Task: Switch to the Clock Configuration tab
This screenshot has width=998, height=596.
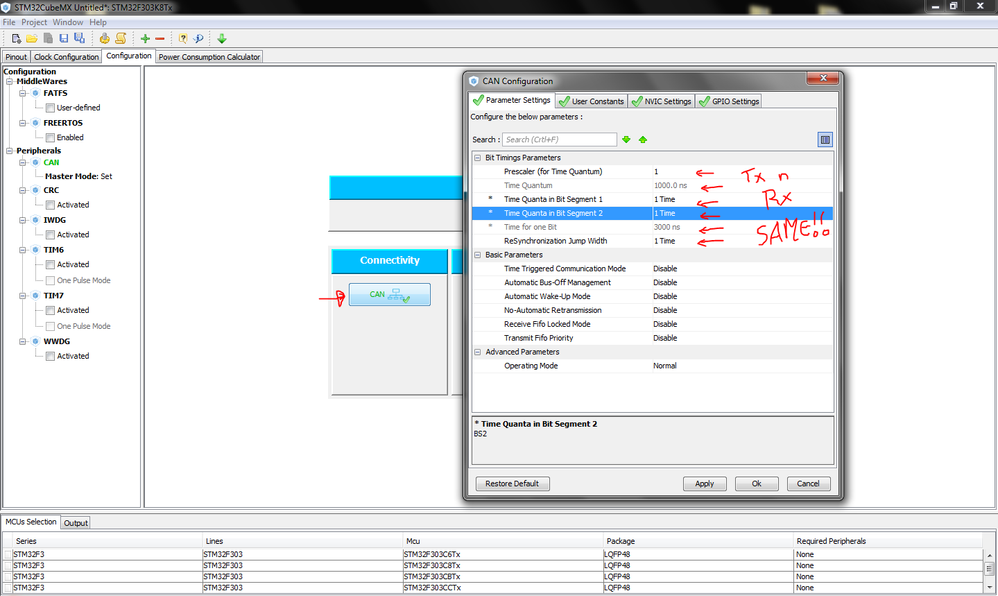Action: pyautogui.click(x=66, y=57)
